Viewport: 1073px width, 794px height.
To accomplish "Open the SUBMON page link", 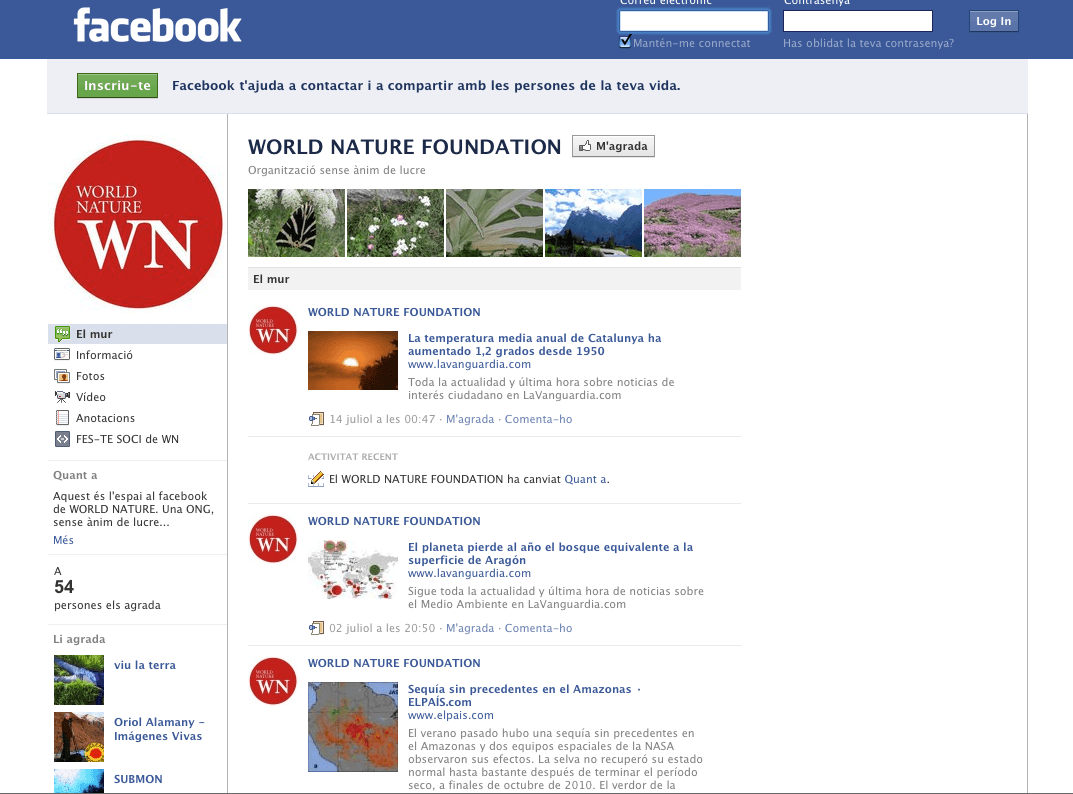I will pos(138,779).
